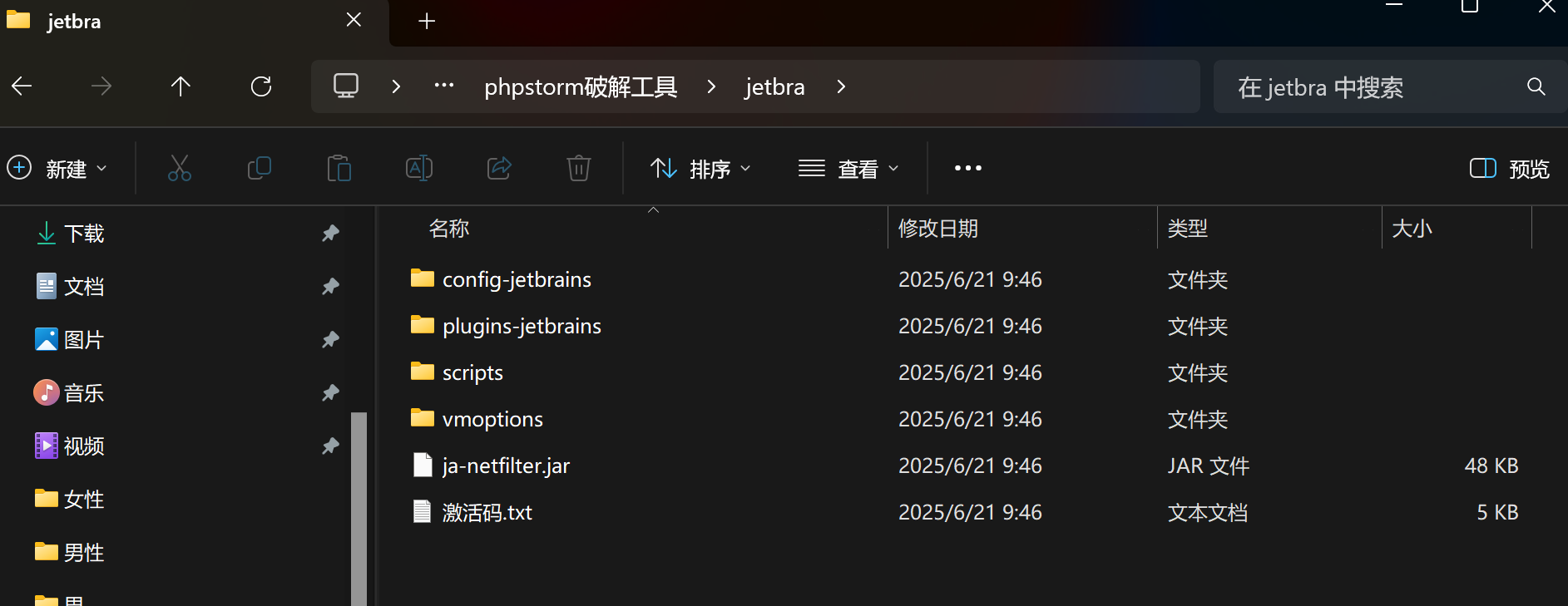Image resolution: width=1568 pixels, height=606 pixels.
Task: Select the config-jetbrains folder
Action: click(517, 279)
